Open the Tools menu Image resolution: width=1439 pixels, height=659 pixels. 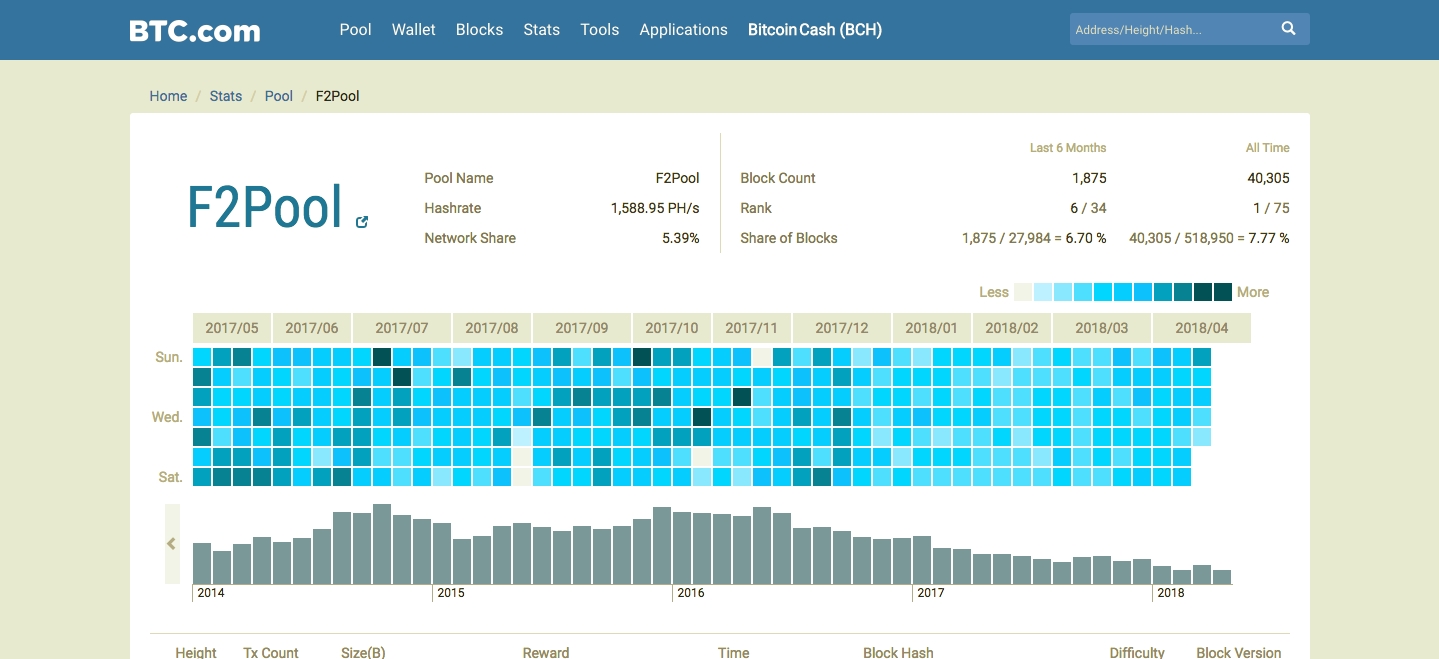(600, 30)
